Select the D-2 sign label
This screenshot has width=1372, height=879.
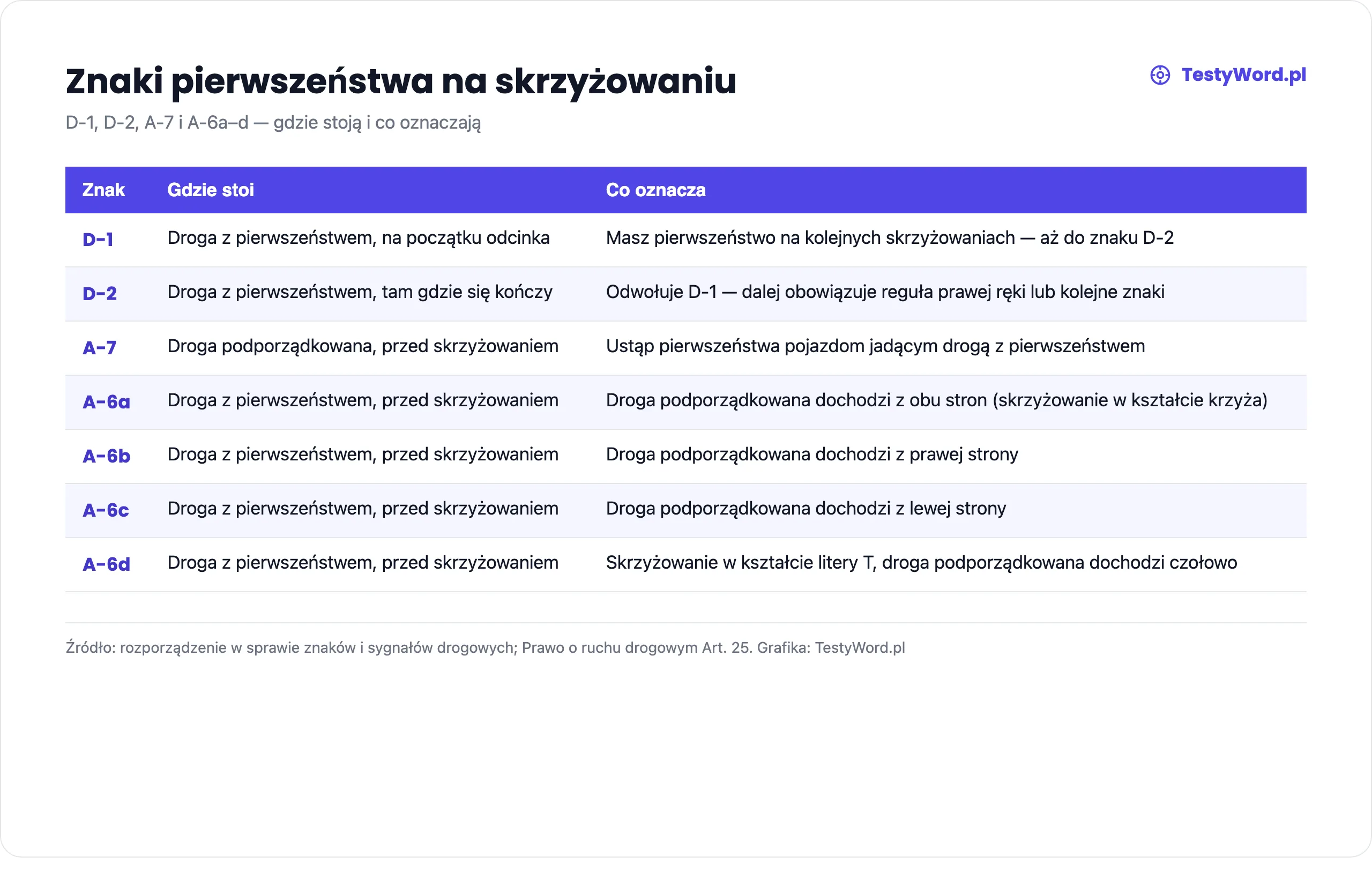coord(100,293)
